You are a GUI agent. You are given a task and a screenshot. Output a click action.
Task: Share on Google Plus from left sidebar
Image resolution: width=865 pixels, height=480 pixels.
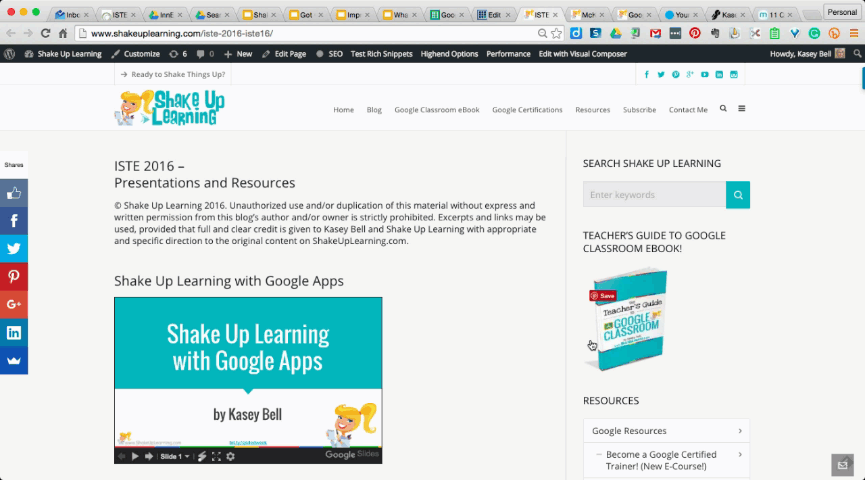(14, 305)
